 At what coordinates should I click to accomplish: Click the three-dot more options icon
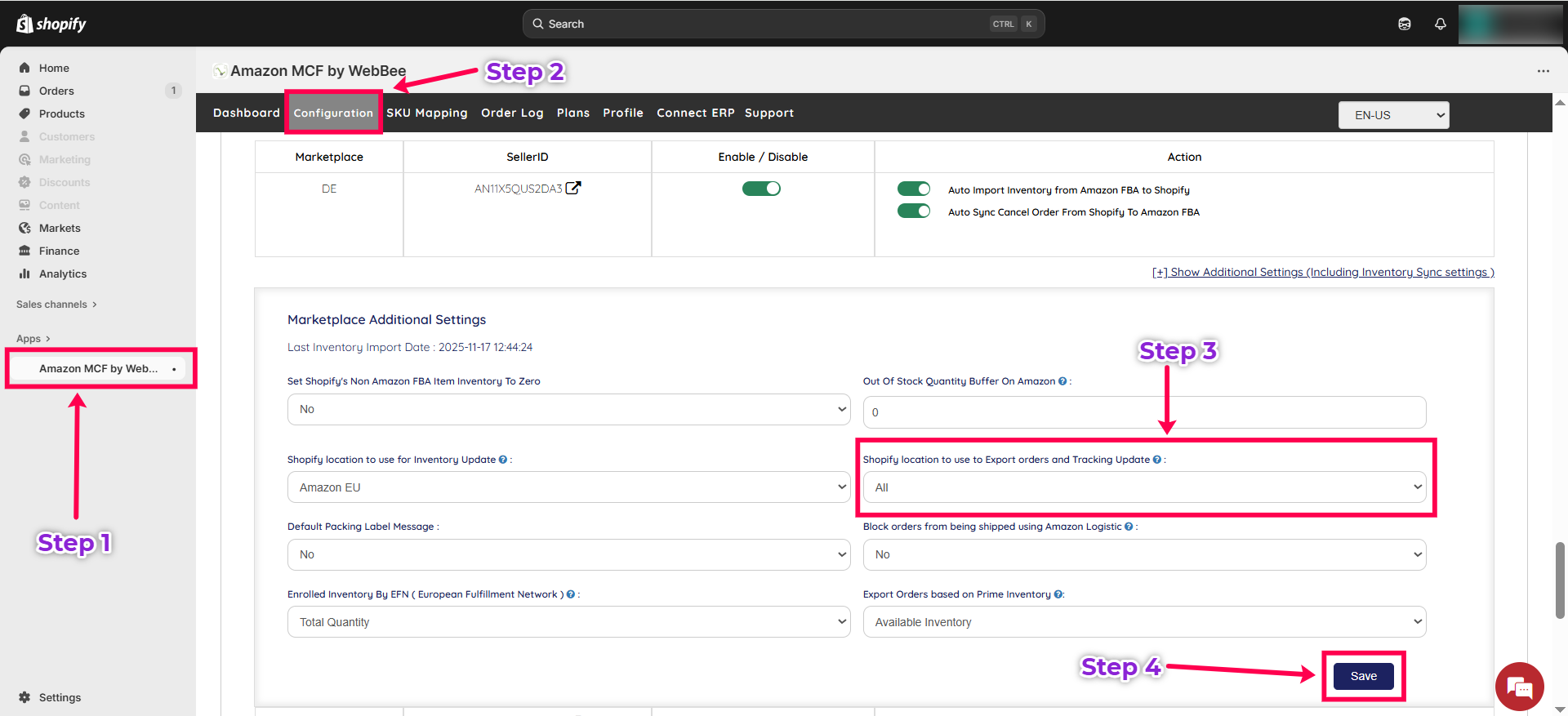(x=1543, y=71)
